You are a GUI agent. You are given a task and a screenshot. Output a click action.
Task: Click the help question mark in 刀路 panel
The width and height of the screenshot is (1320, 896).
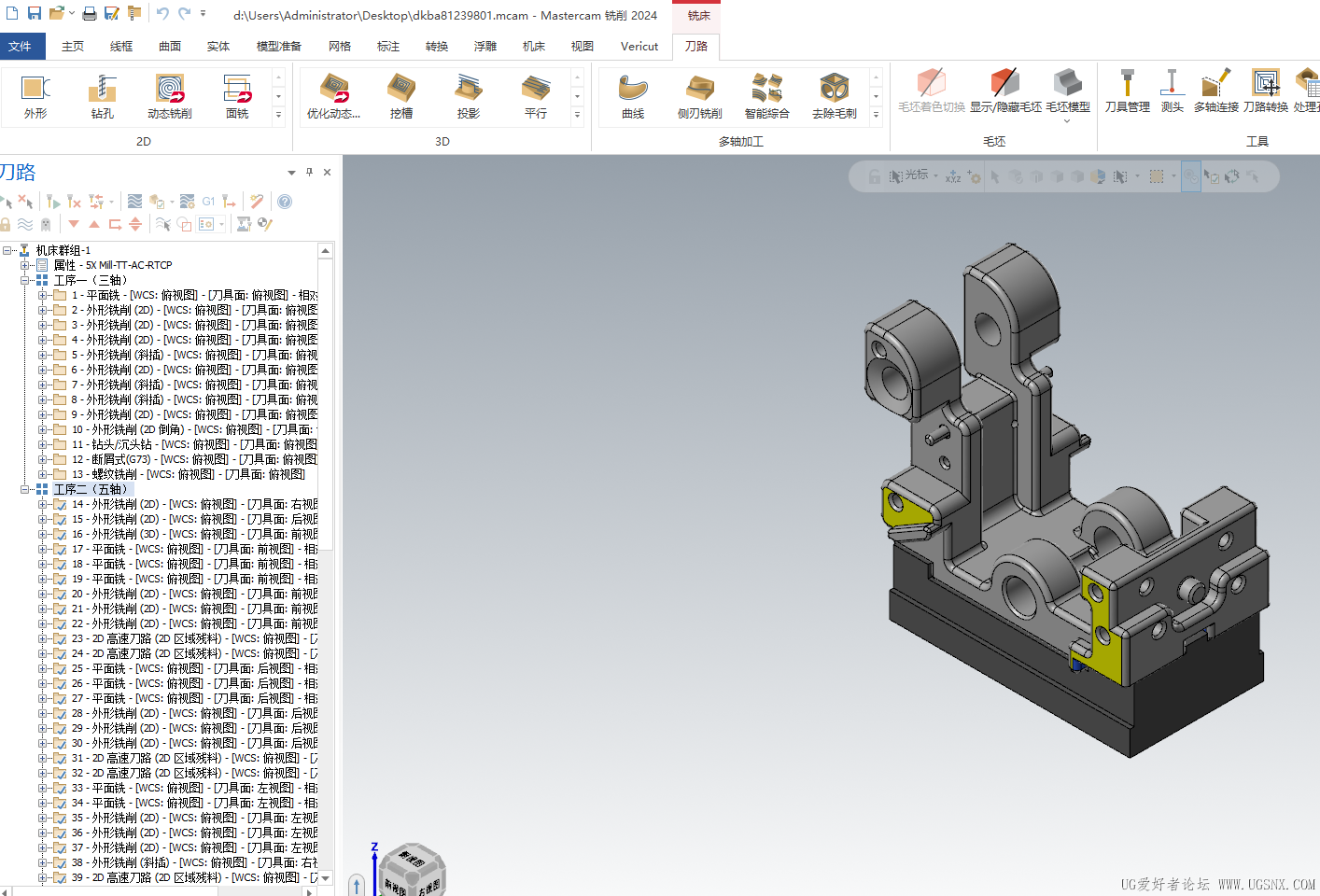285,202
